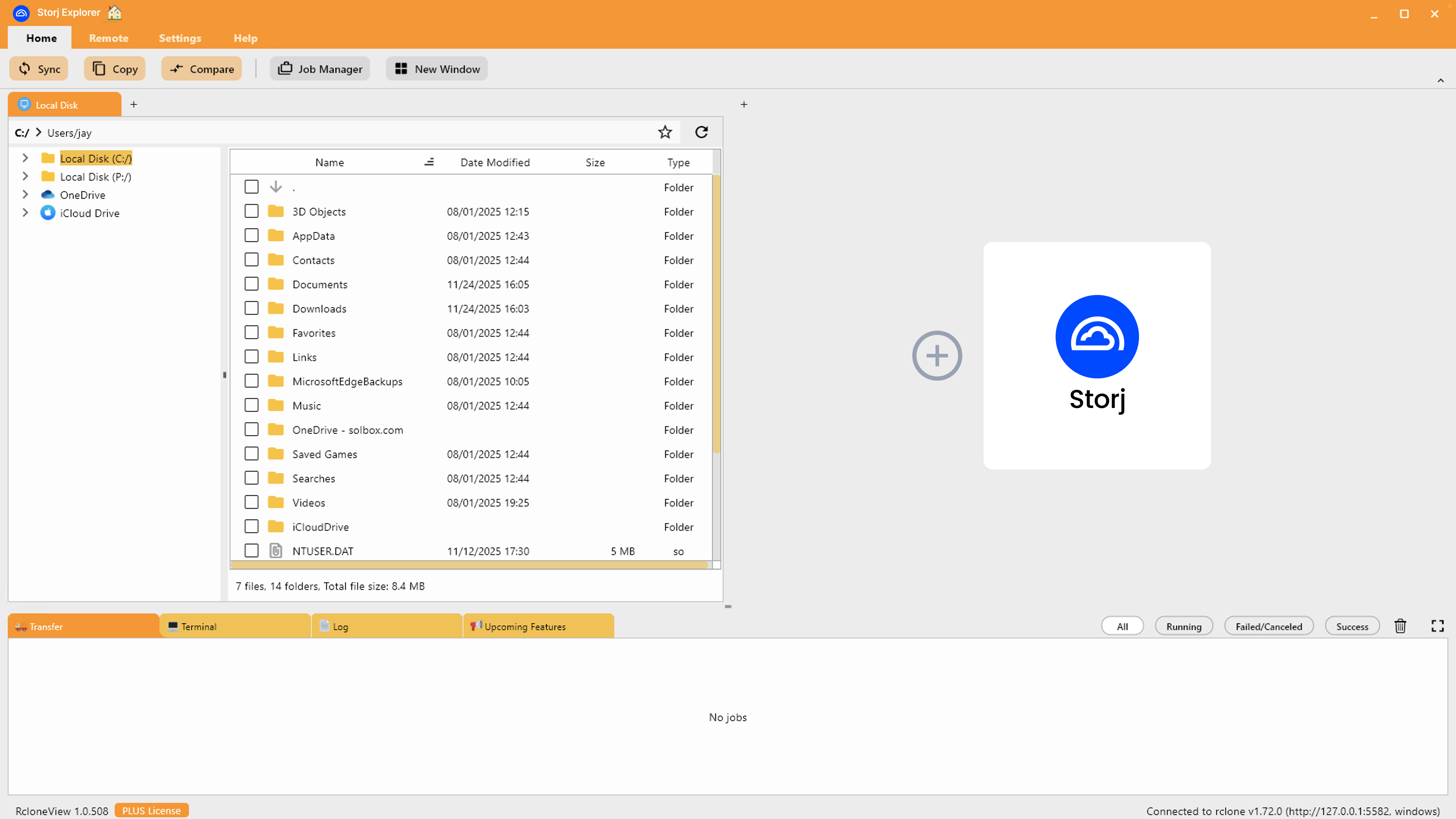
Task: Open a new tab with the plus sign
Action: click(134, 104)
